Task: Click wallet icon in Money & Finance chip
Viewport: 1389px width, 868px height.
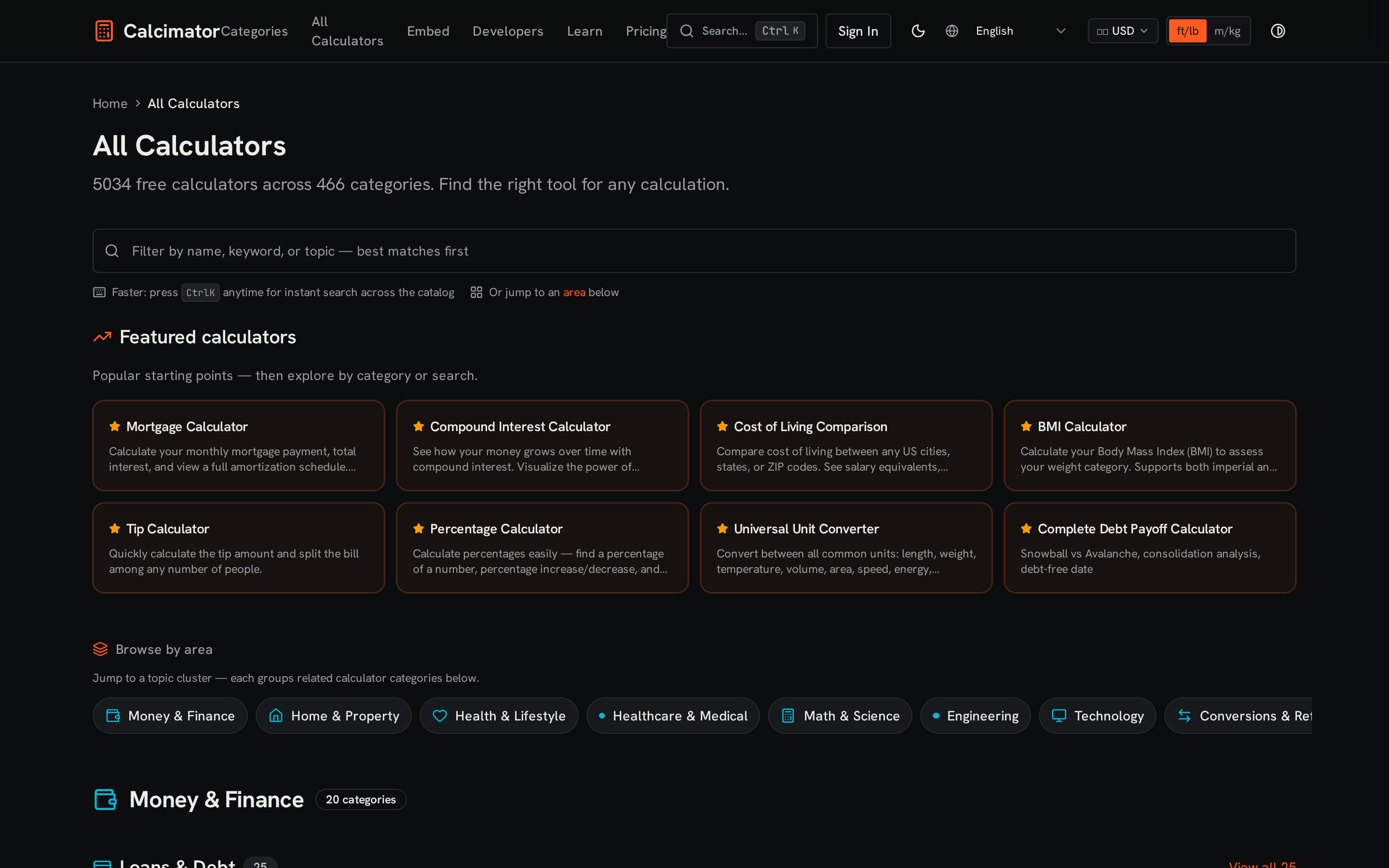Action: (x=113, y=716)
